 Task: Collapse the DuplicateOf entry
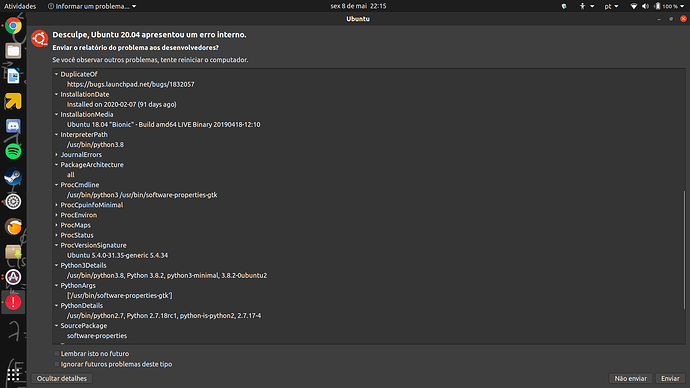point(56,74)
